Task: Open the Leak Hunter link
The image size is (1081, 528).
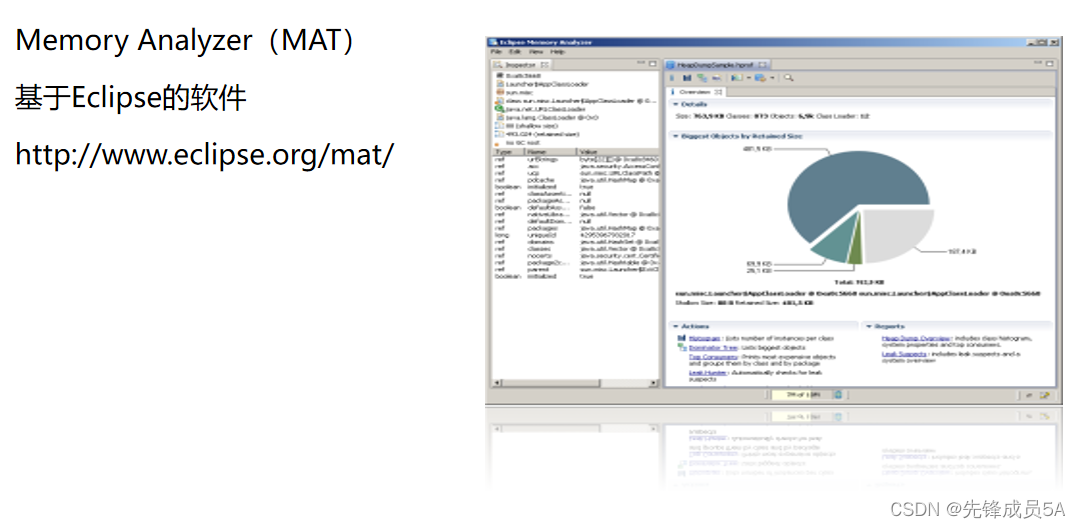Action: coord(707,372)
